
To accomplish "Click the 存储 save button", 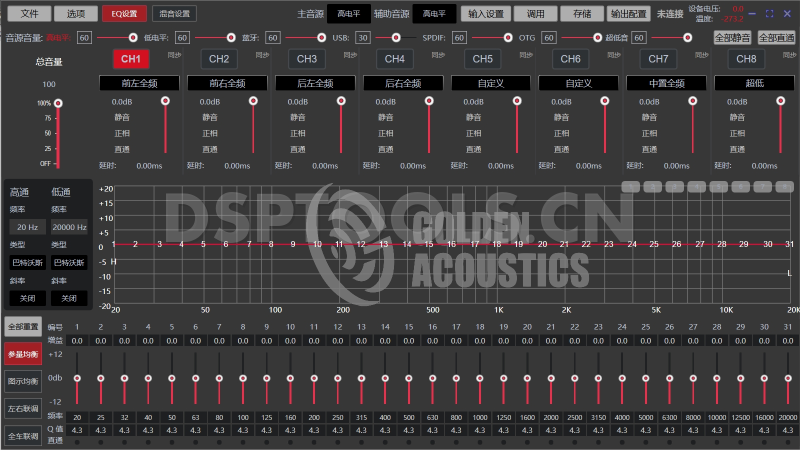I will click(582, 14).
